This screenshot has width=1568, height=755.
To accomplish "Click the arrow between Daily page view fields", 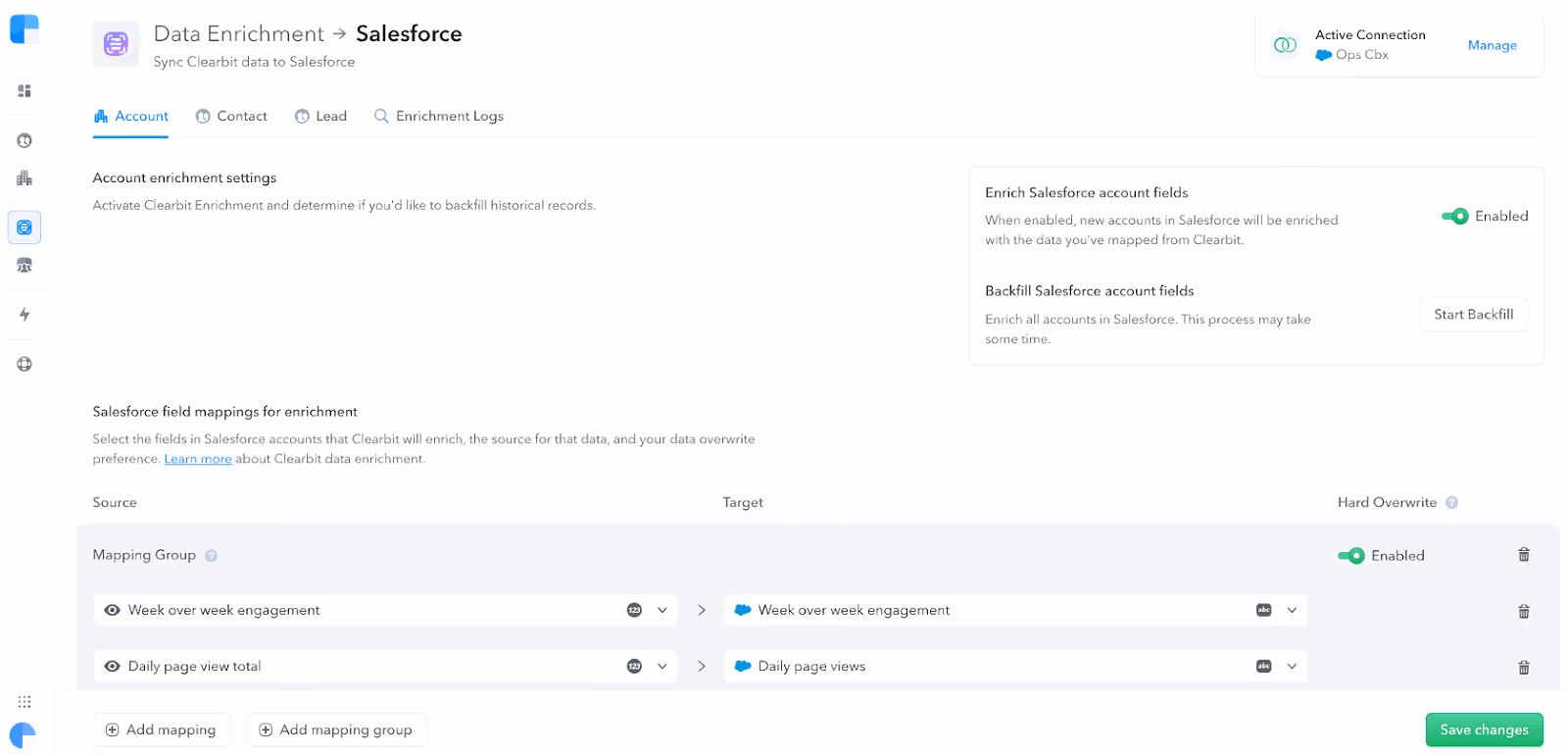I will 702,666.
